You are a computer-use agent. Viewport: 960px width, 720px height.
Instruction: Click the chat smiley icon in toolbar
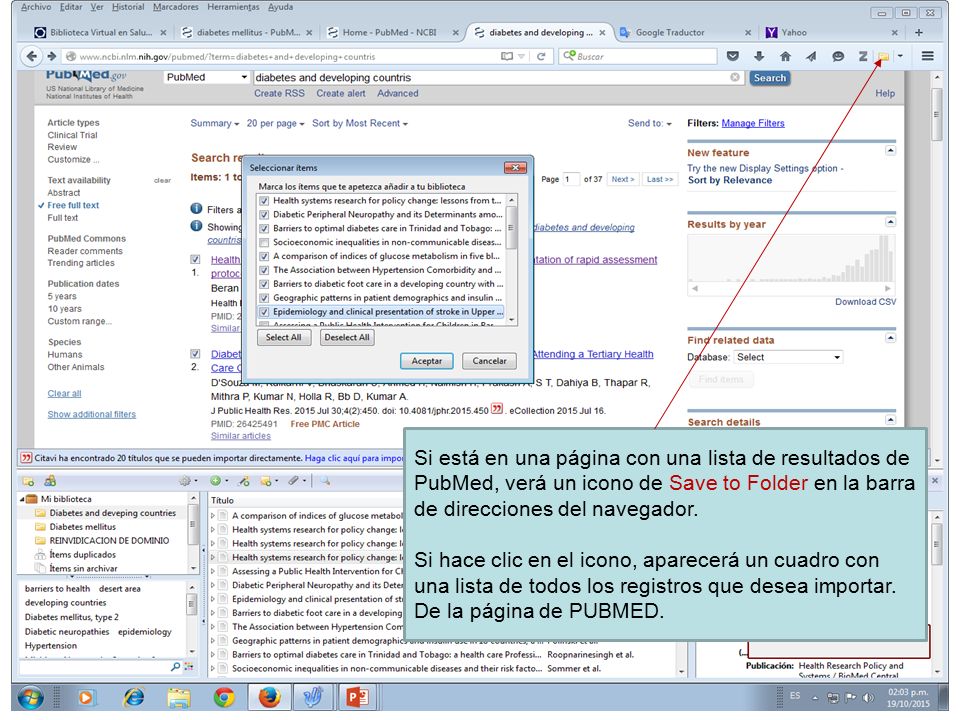click(838, 56)
